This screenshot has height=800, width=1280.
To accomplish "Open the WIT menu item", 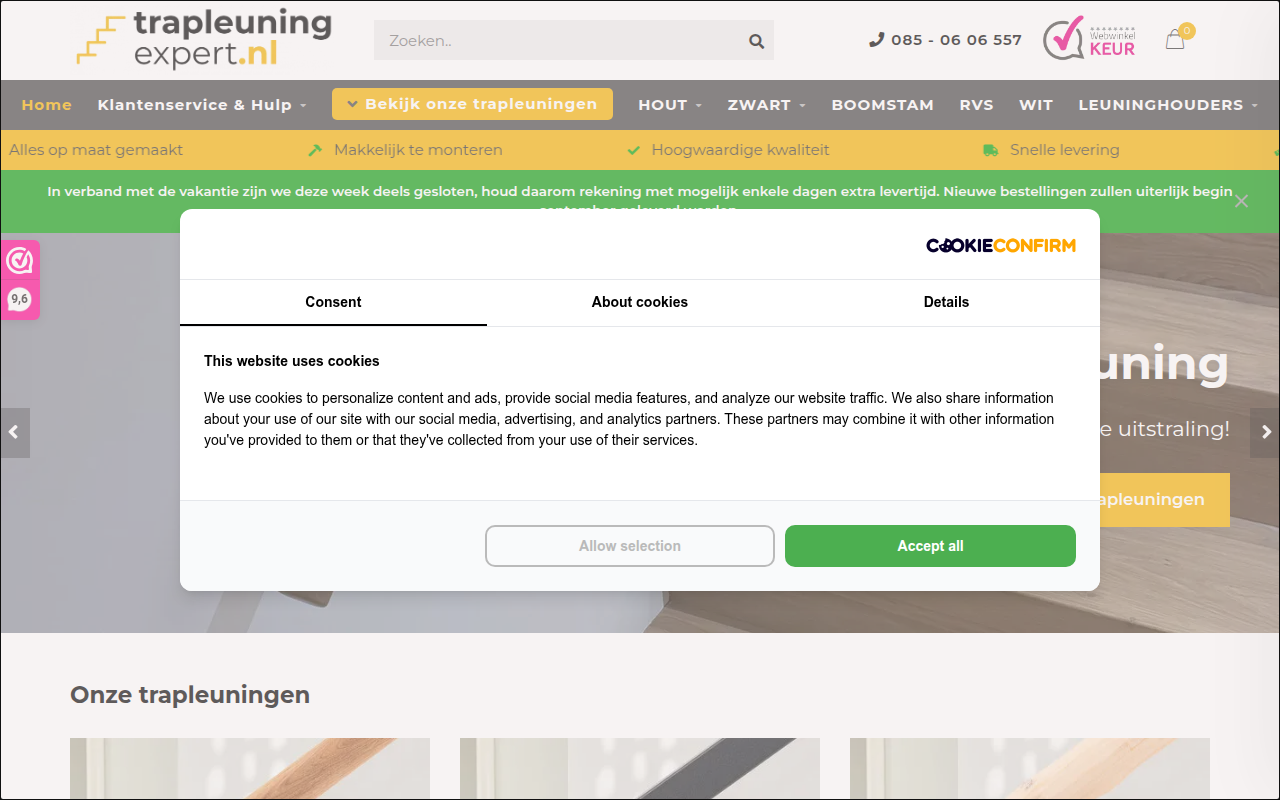I will [1036, 104].
